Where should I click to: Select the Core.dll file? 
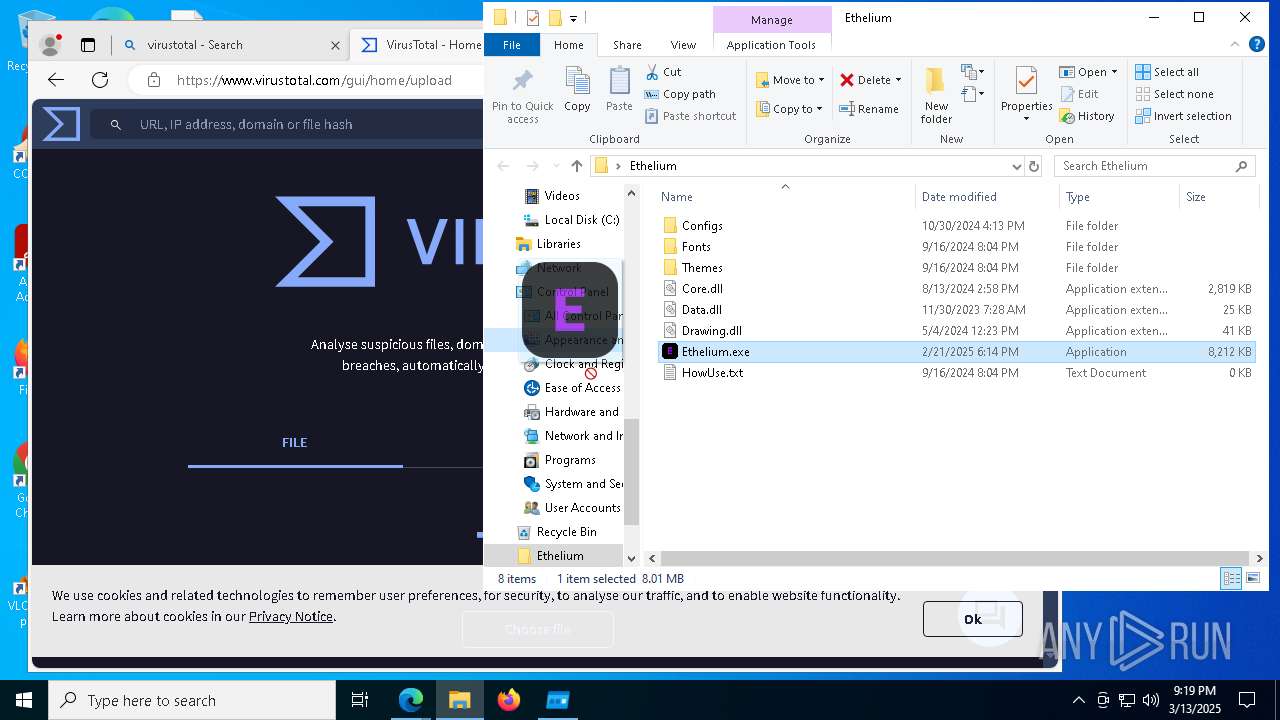(x=701, y=289)
